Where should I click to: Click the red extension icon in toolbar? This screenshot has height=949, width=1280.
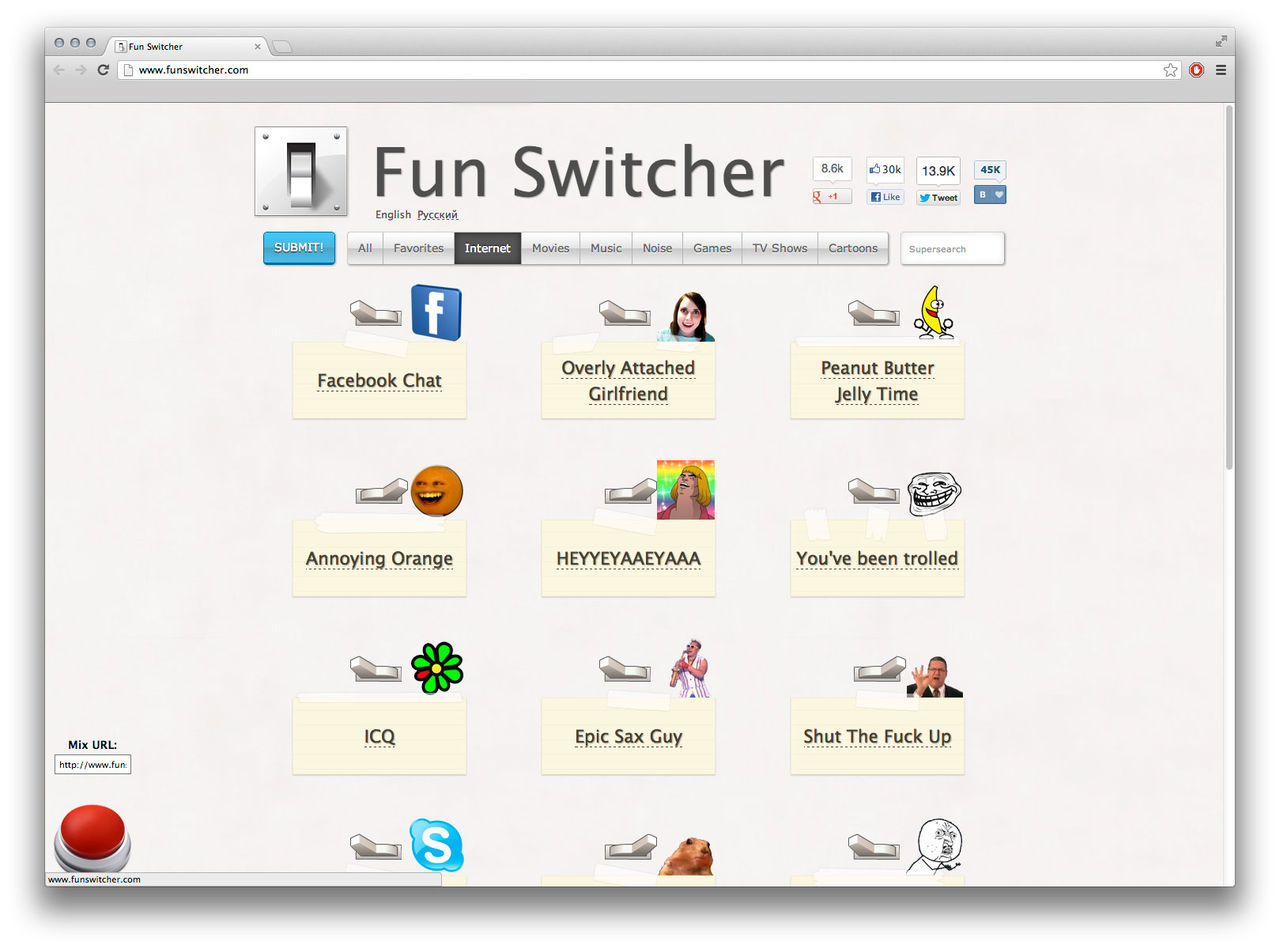(x=1196, y=70)
